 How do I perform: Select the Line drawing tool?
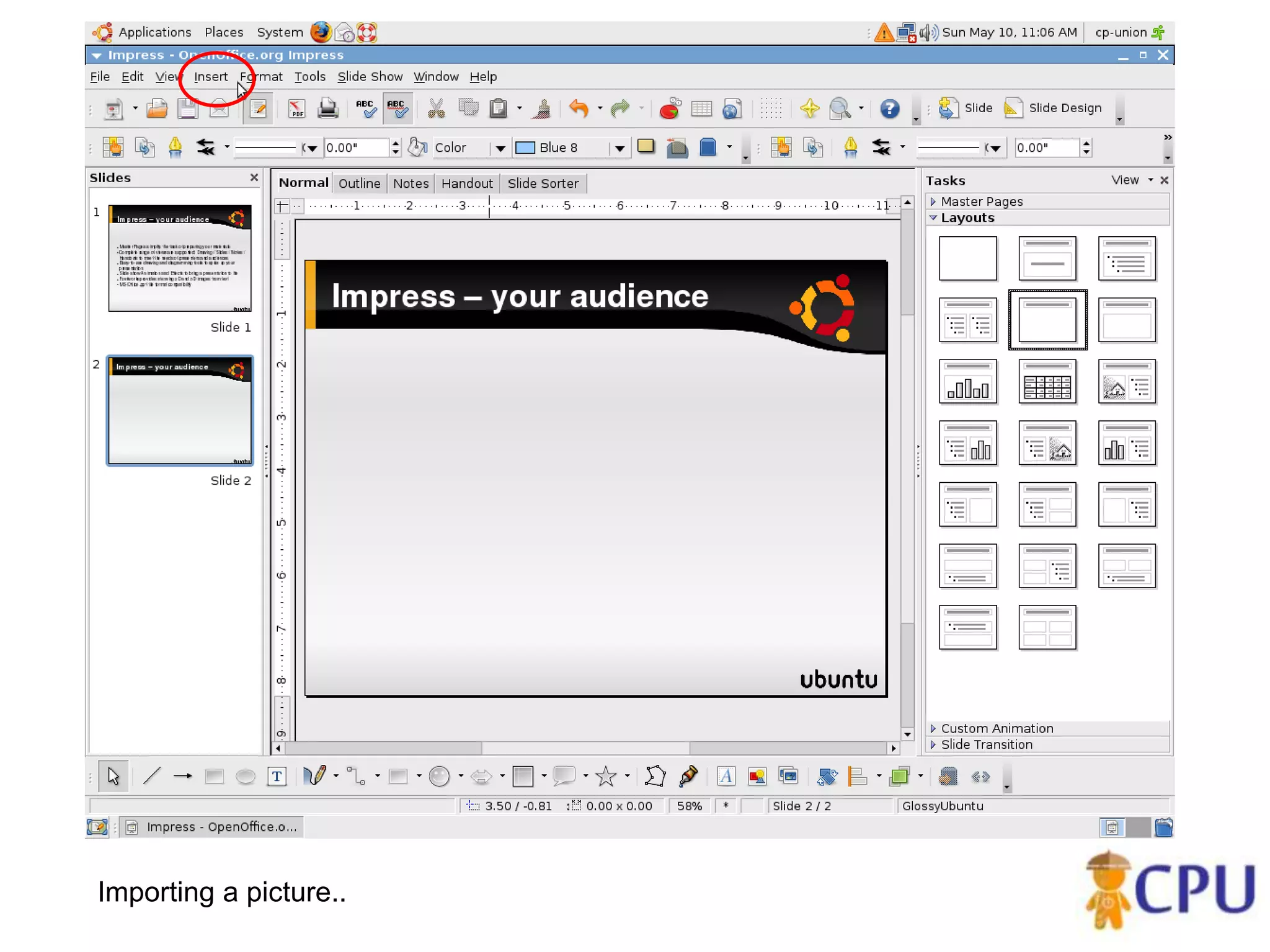point(152,776)
